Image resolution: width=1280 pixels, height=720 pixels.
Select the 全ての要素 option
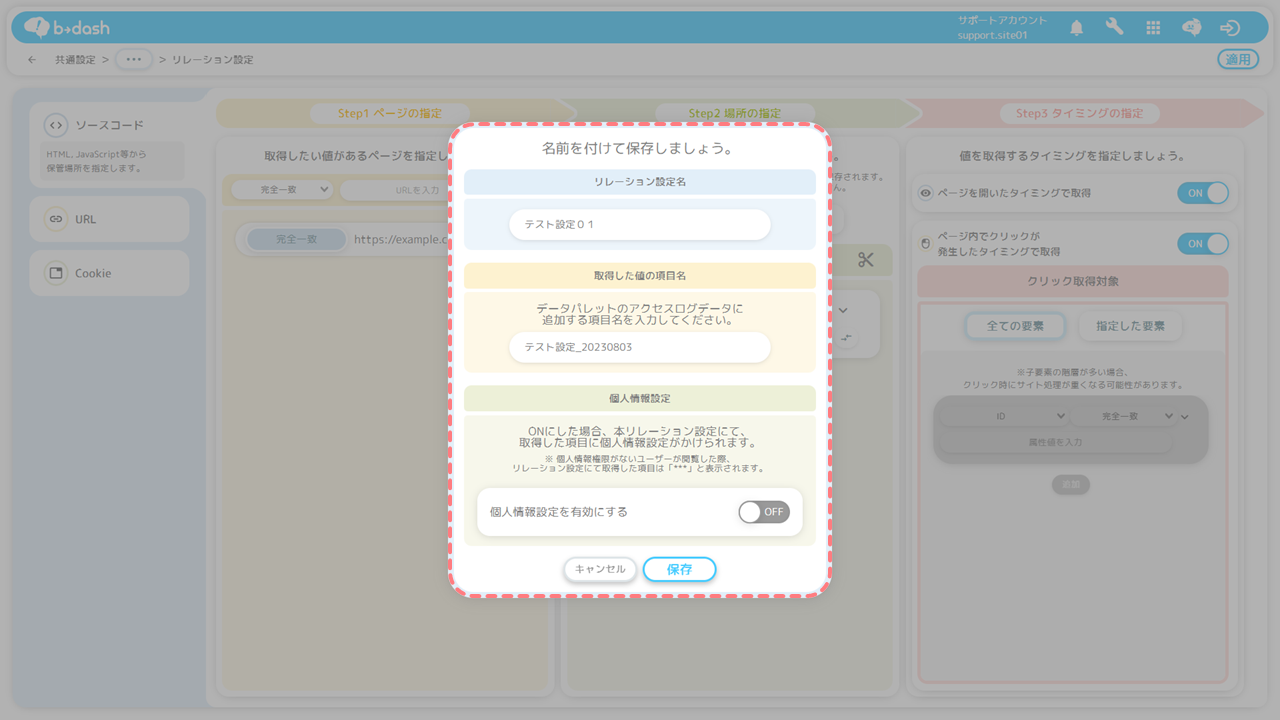point(1015,326)
